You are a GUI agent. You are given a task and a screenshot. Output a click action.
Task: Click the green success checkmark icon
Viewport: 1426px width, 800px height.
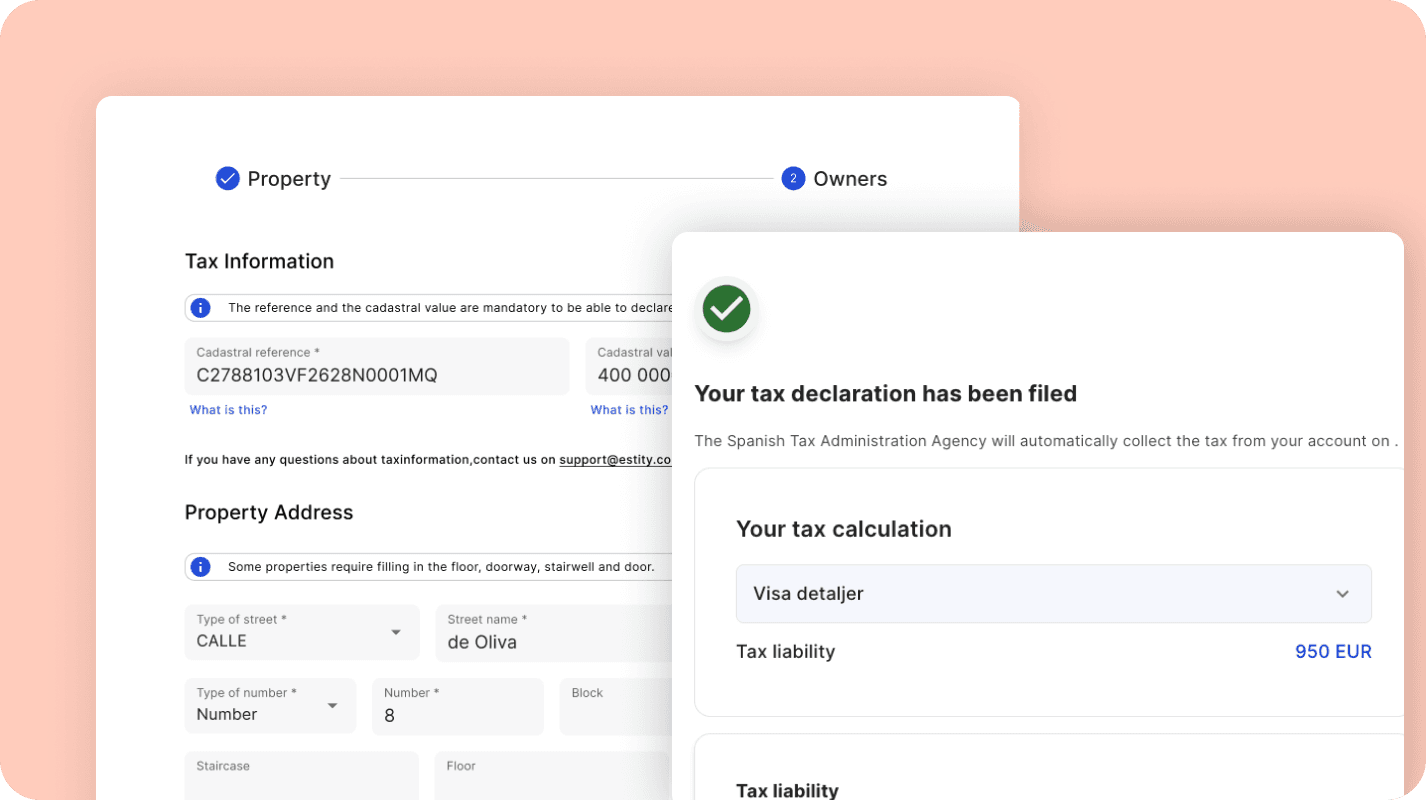tap(726, 309)
